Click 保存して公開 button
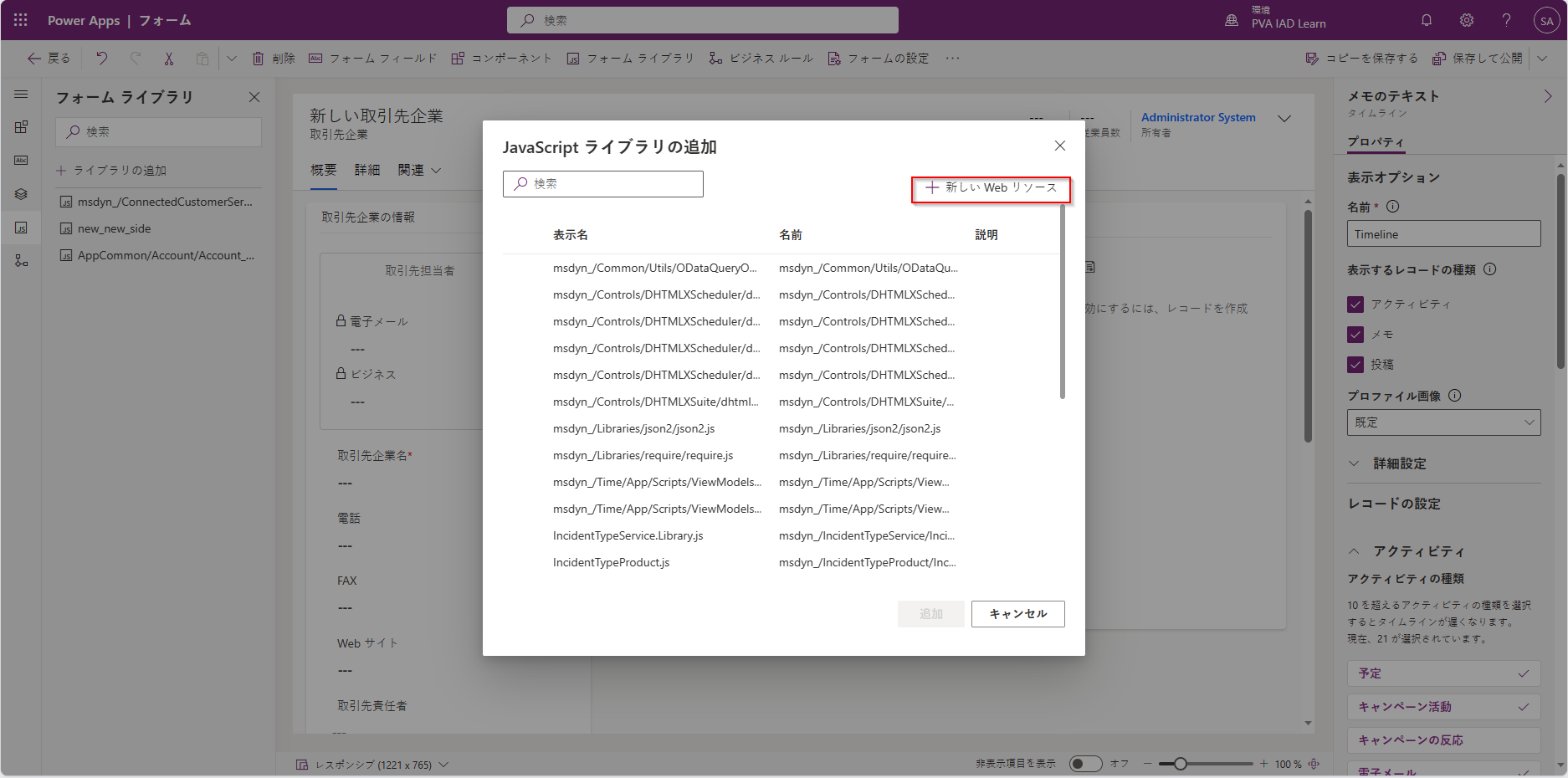Screen dimensions: 1568x778 [x=1478, y=59]
